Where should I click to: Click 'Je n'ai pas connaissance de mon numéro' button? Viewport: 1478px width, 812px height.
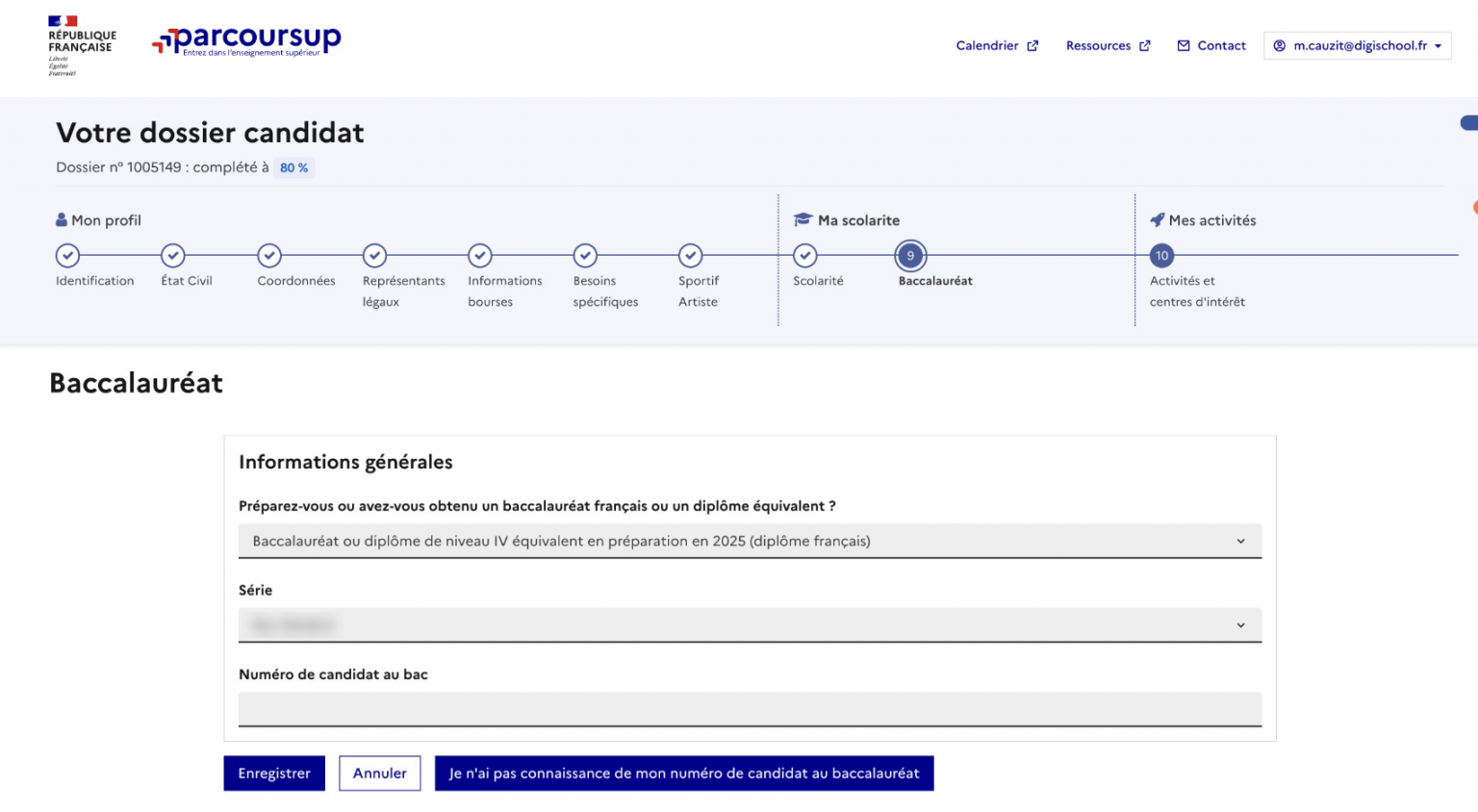pyautogui.click(x=683, y=773)
